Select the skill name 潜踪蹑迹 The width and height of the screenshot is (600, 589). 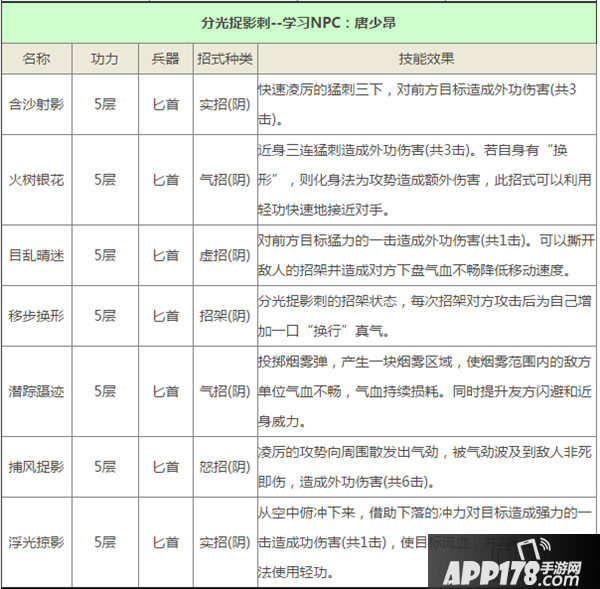pyautogui.click(x=36, y=391)
